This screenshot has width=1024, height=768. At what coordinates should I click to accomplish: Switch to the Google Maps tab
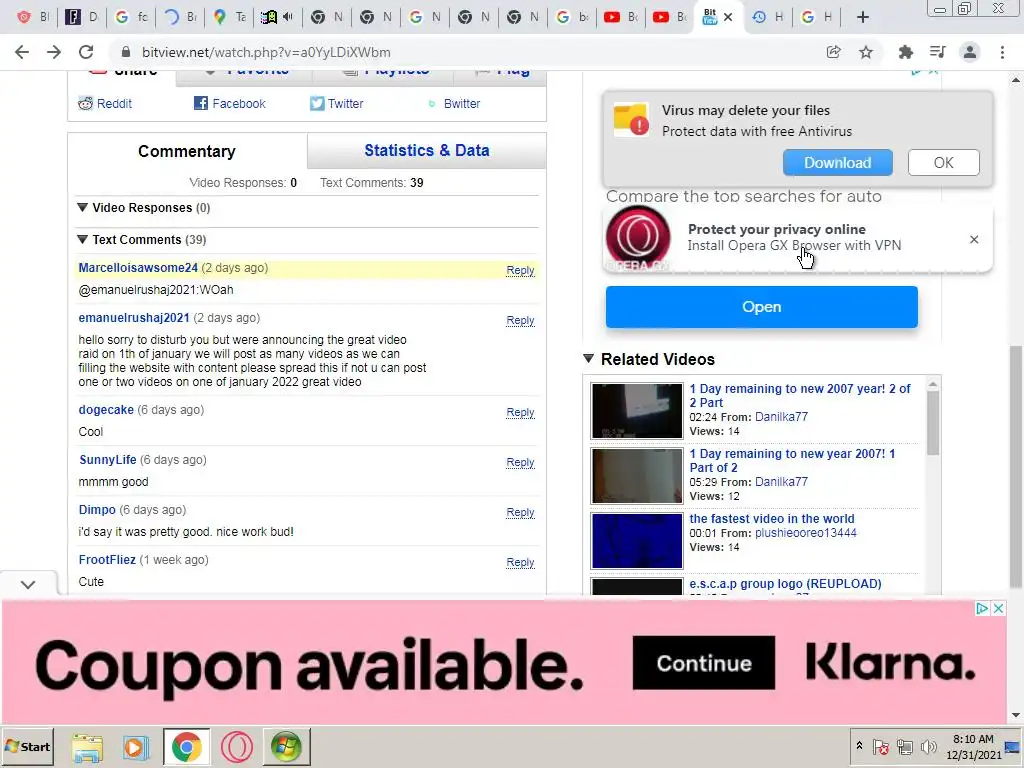coord(229,17)
